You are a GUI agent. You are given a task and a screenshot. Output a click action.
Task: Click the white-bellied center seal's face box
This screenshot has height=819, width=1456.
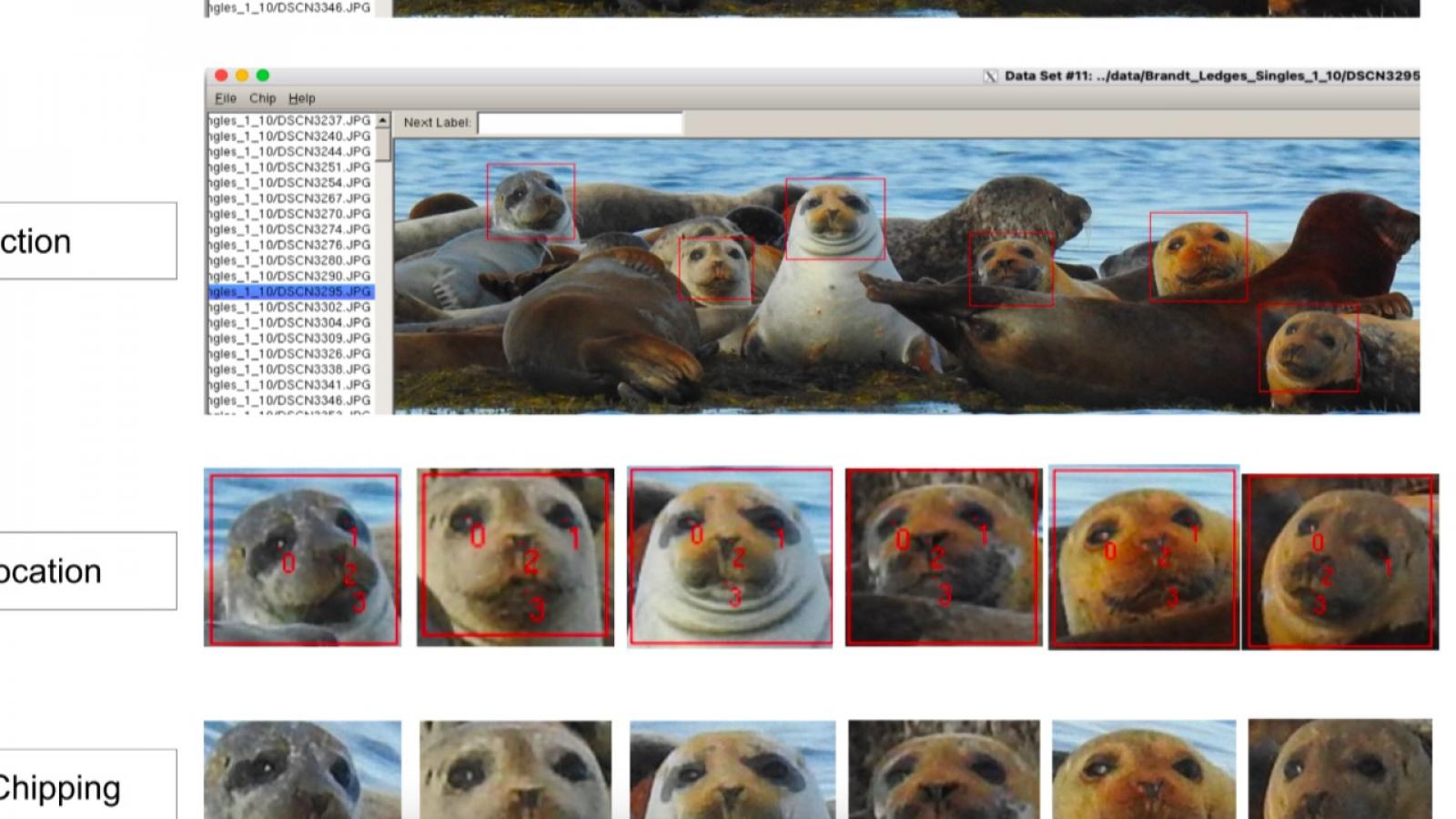[x=835, y=218]
